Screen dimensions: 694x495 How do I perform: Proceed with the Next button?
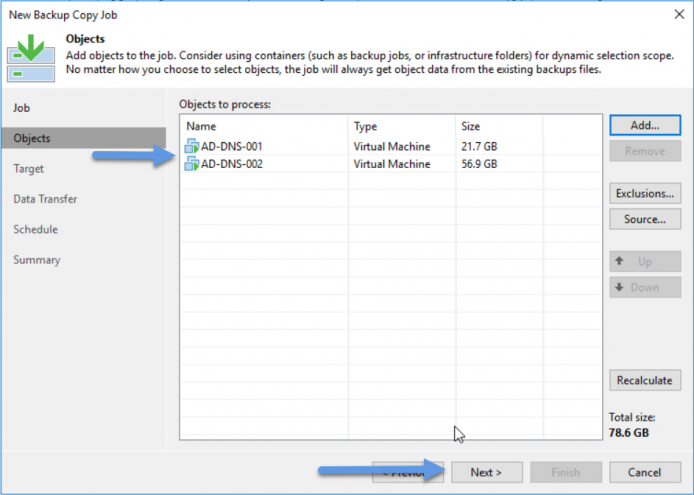pos(486,472)
